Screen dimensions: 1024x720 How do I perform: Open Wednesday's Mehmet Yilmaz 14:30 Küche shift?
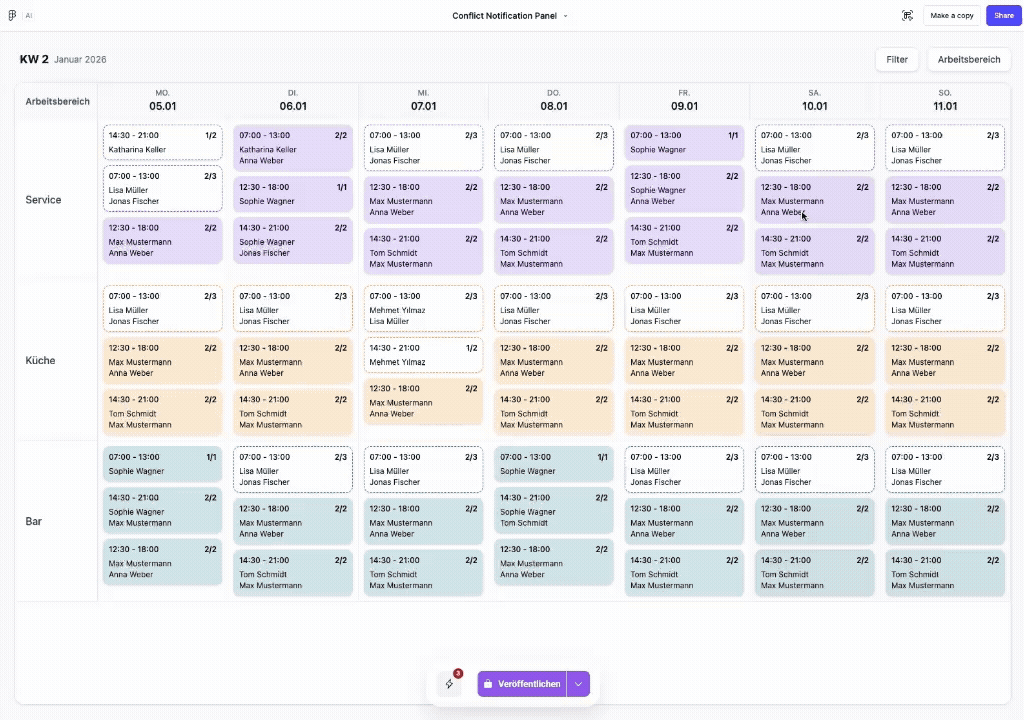(x=423, y=355)
